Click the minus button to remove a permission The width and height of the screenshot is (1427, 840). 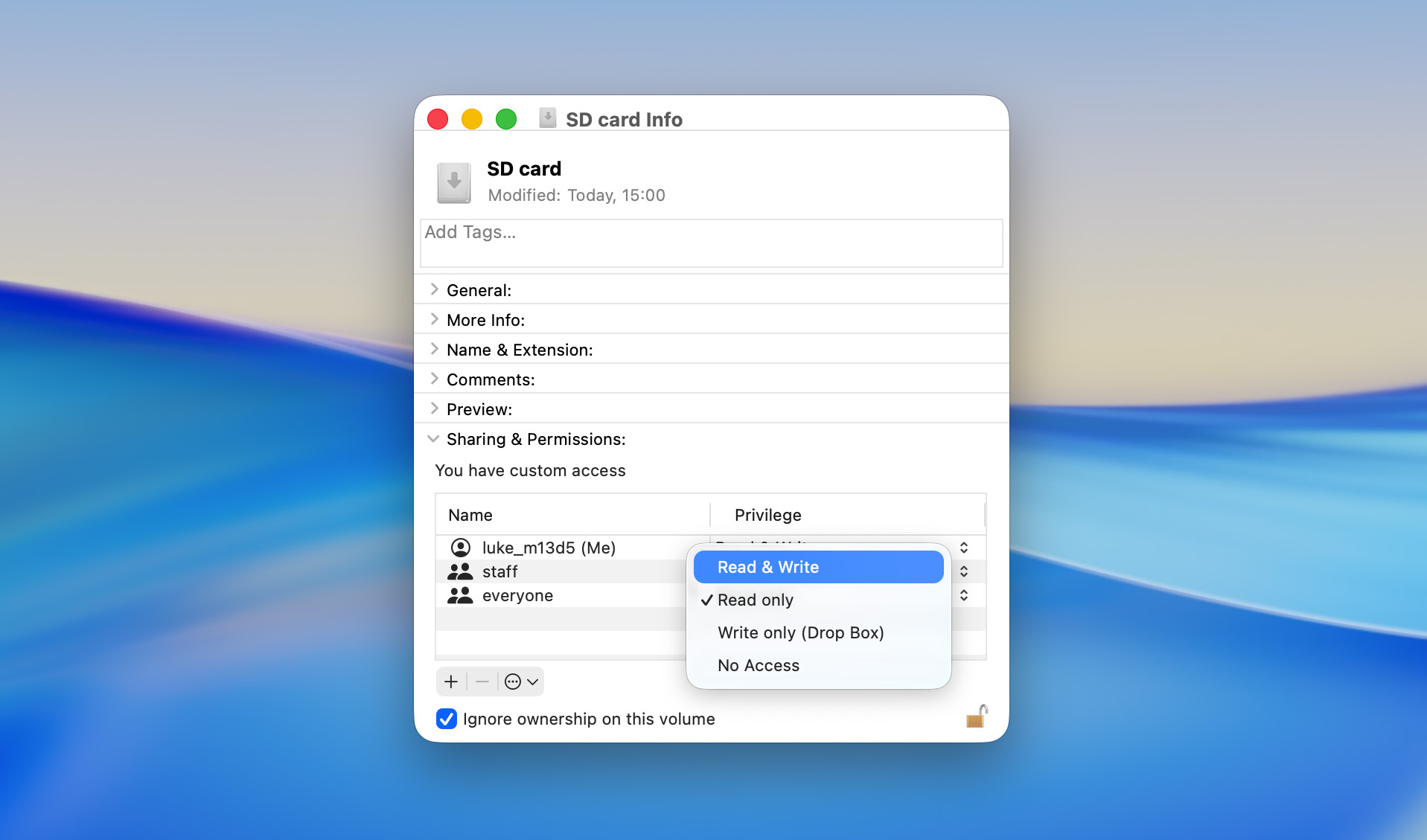(482, 681)
